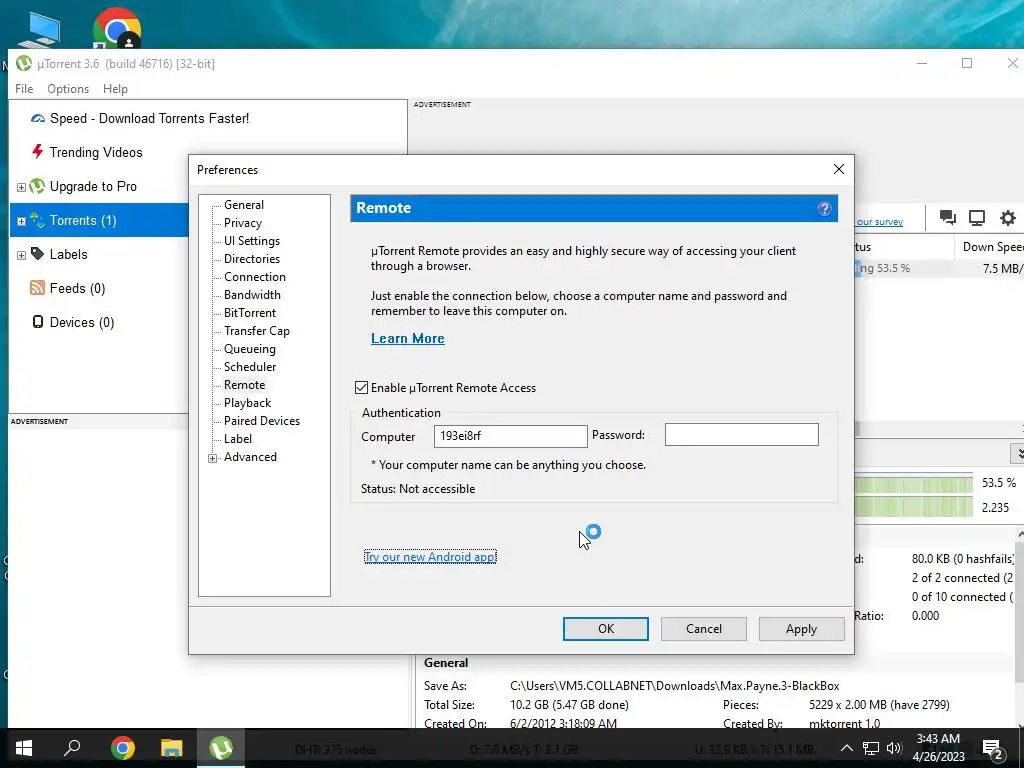Click the Chrome desktop shortcut icon
This screenshot has height=768, width=1024.
pos(117,29)
